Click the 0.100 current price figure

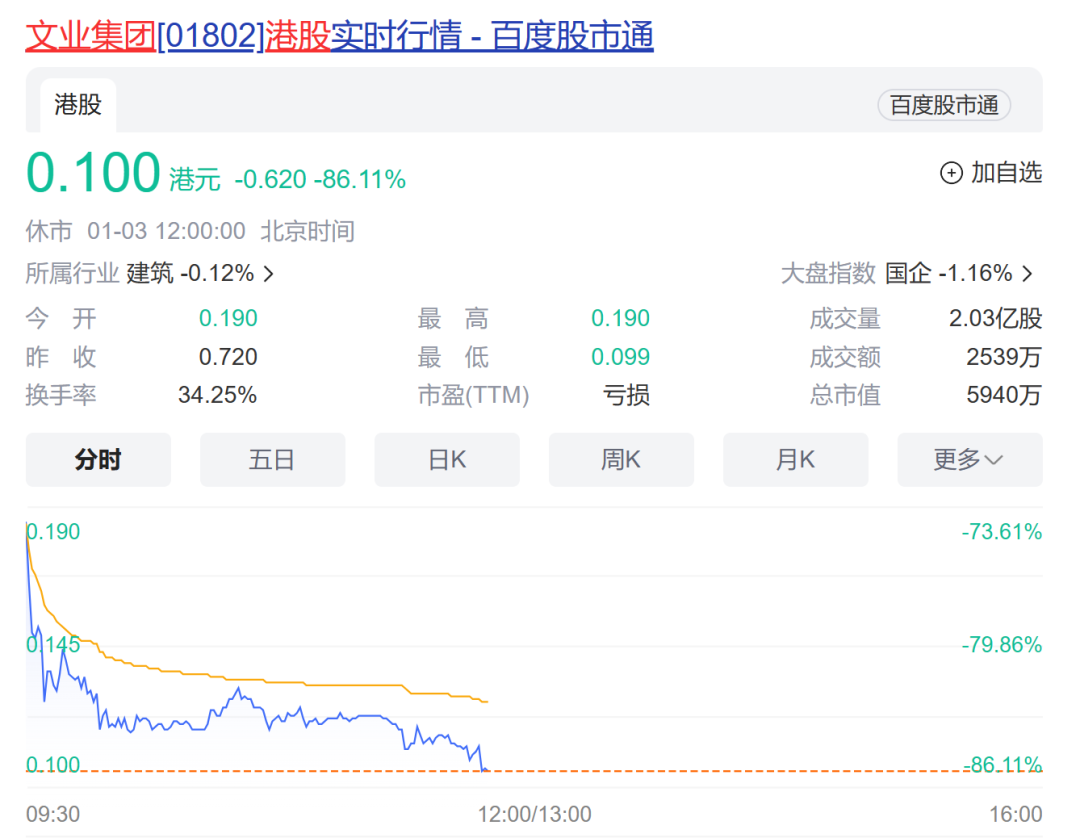click(x=93, y=172)
